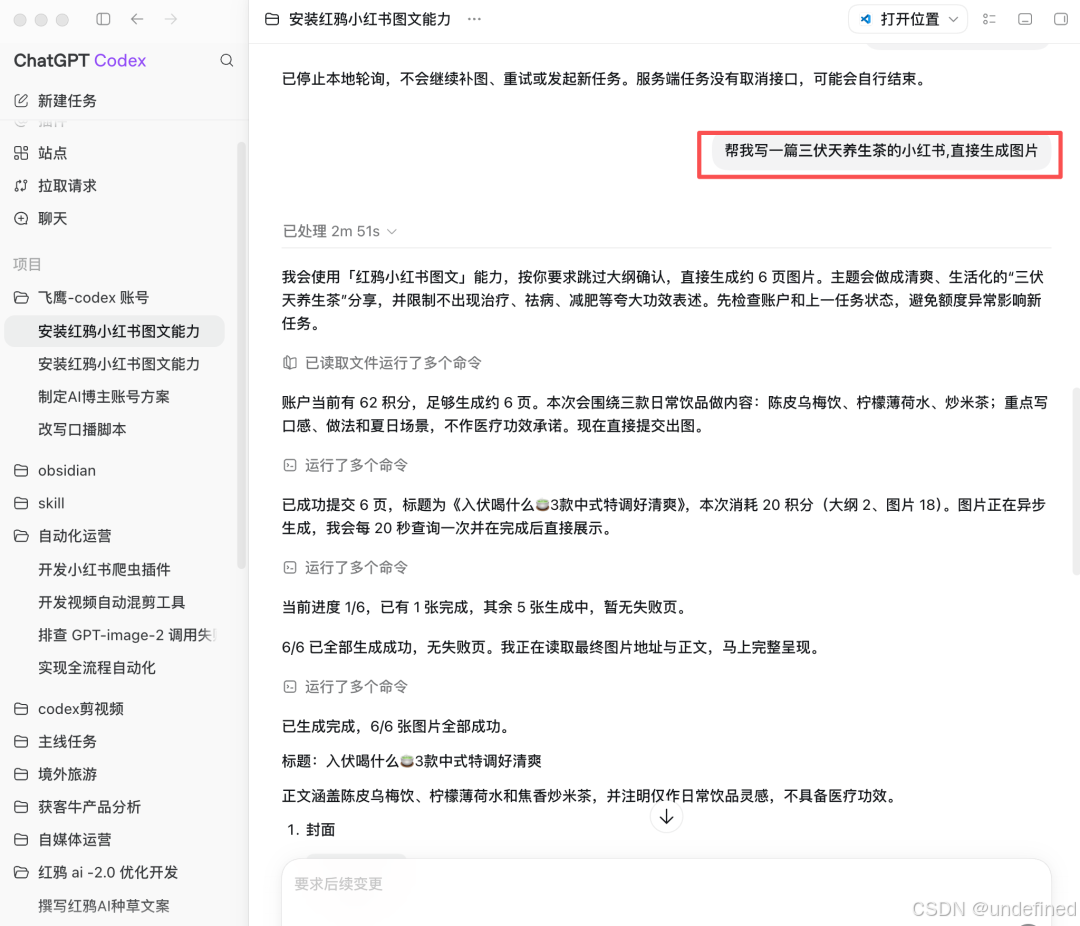
Task: Click the task title 安装红鸦小红书图文能力 in header
Action: coord(370,19)
